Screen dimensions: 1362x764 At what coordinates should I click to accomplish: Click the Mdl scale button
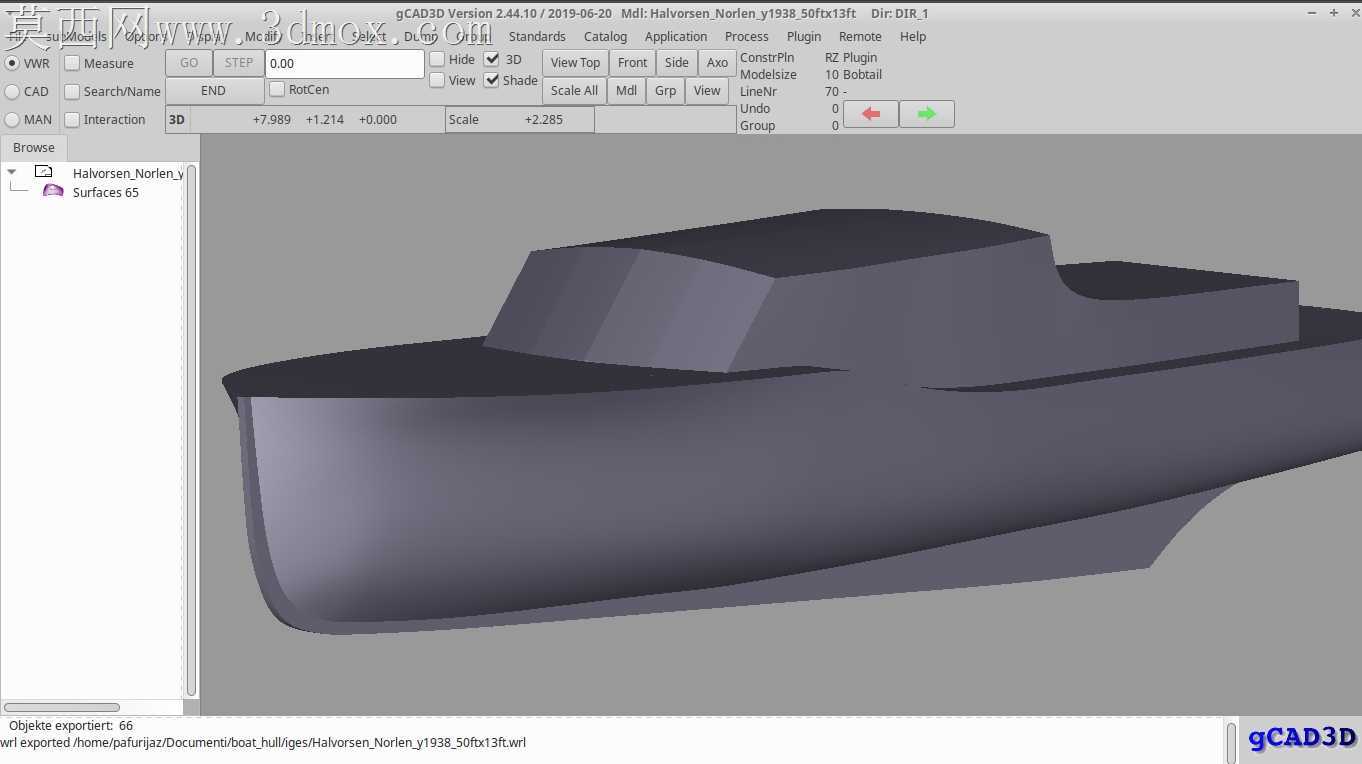pos(626,90)
